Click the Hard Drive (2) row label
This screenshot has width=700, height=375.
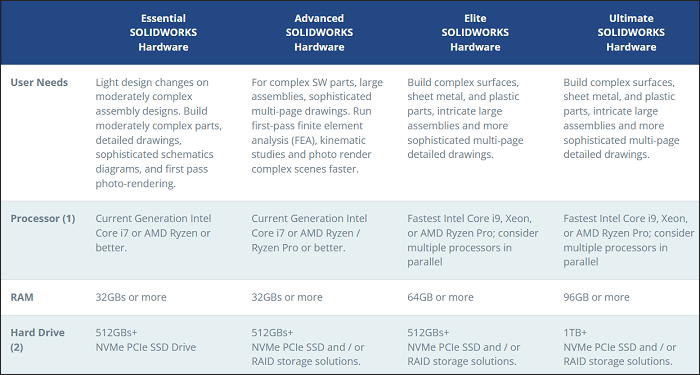coord(38,340)
